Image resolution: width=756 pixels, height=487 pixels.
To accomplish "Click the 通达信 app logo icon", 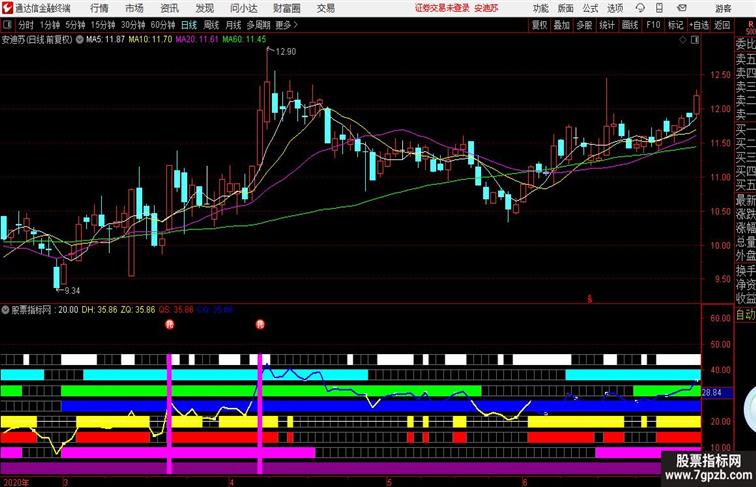I will [7, 8].
